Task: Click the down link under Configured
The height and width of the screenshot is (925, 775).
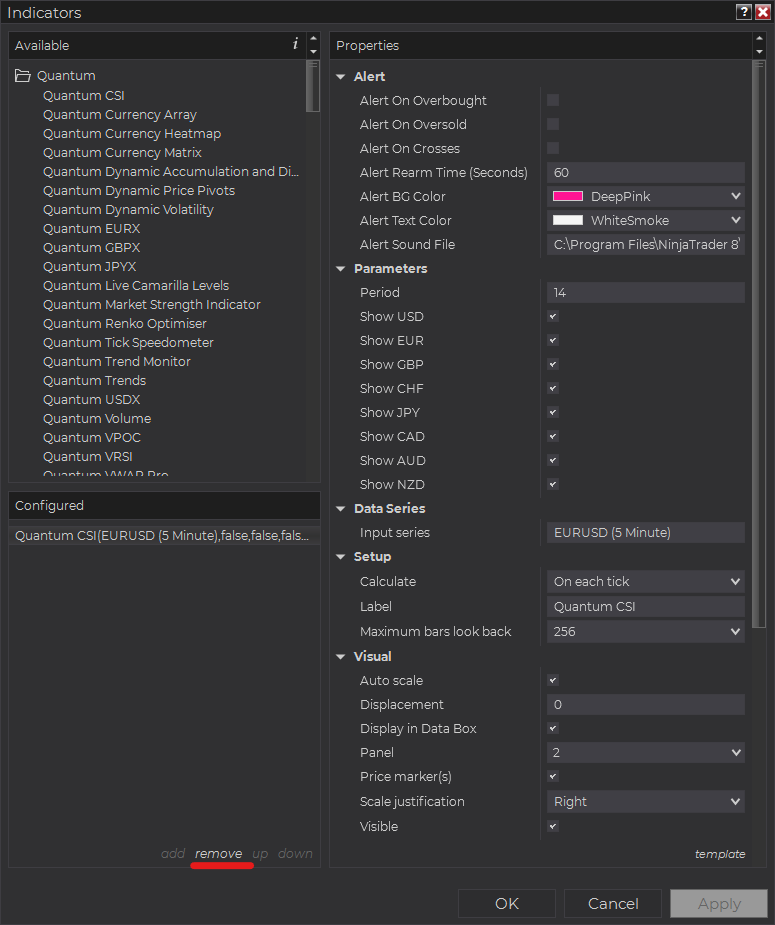Action: [x=295, y=854]
